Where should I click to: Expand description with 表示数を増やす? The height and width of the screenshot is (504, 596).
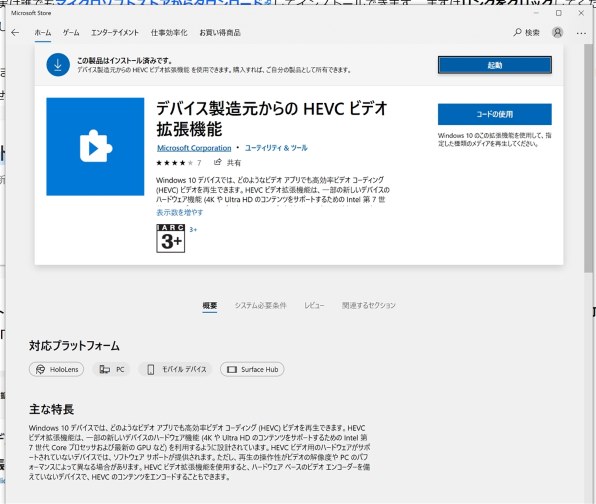[179, 212]
